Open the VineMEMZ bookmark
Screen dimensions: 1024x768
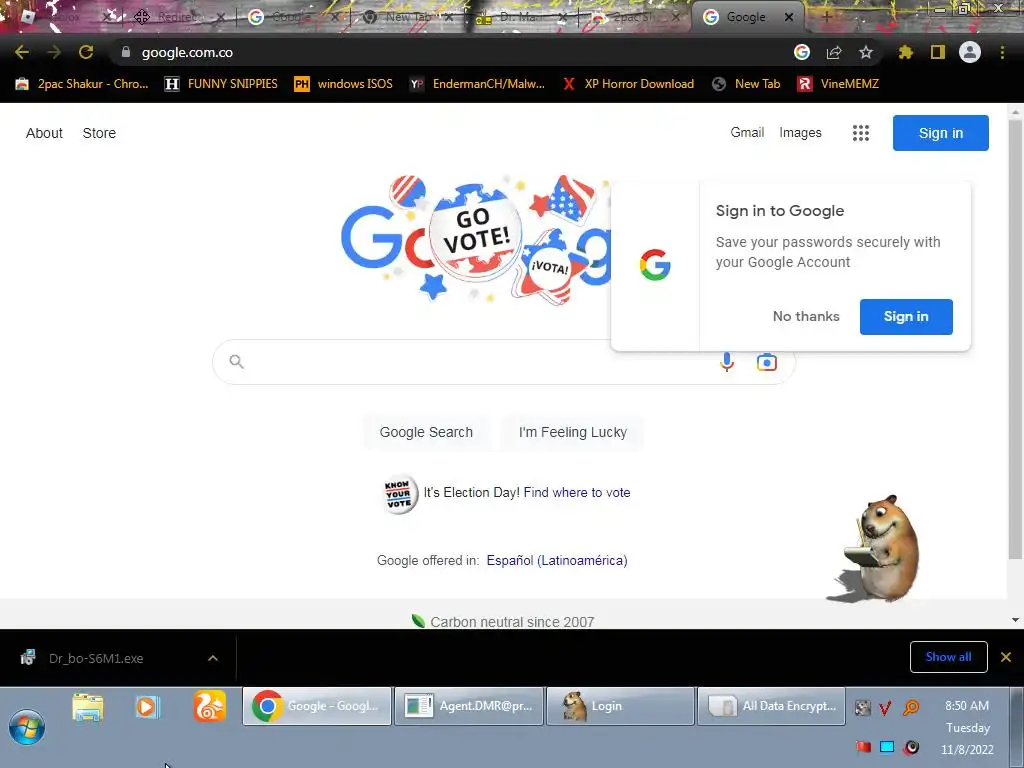[x=839, y=84]
